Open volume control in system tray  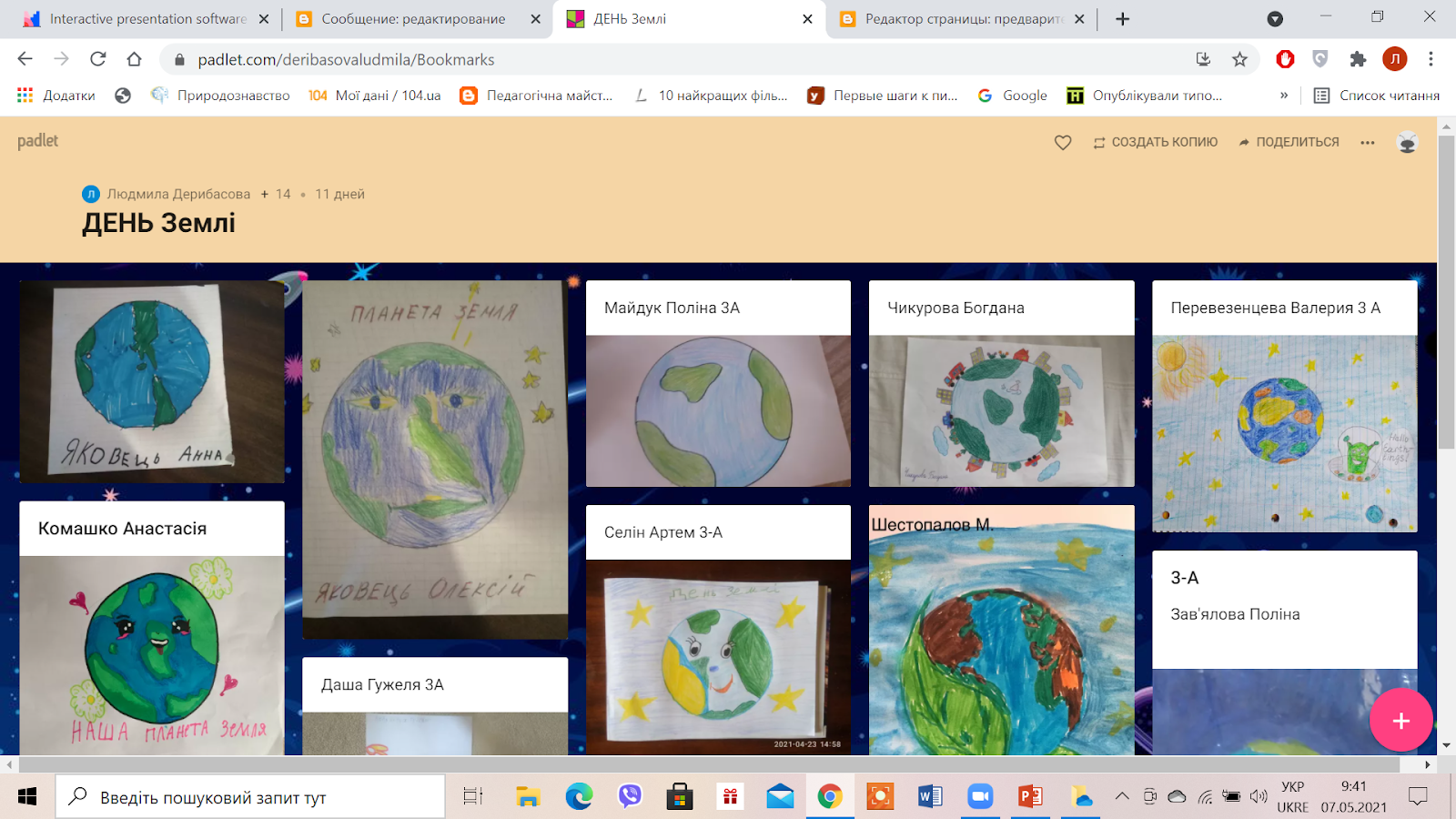pos(1259,797)
